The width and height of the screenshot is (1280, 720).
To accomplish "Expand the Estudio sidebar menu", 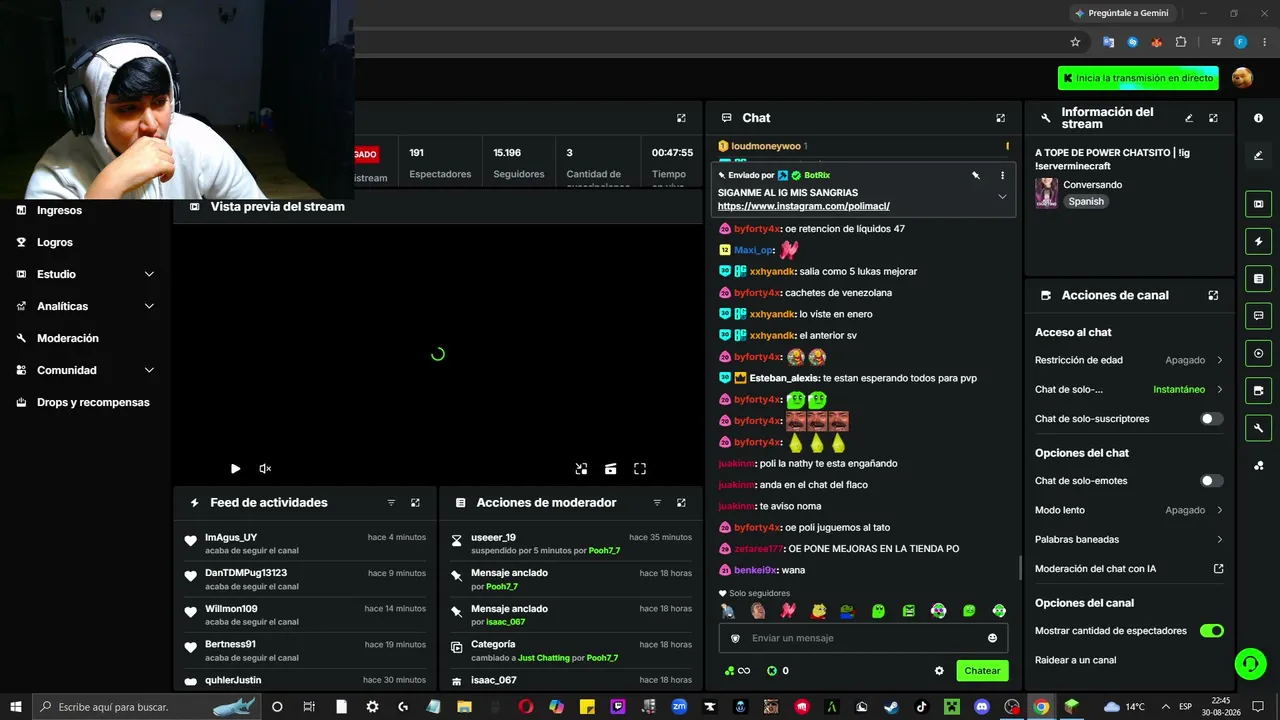I will (149, 274).
